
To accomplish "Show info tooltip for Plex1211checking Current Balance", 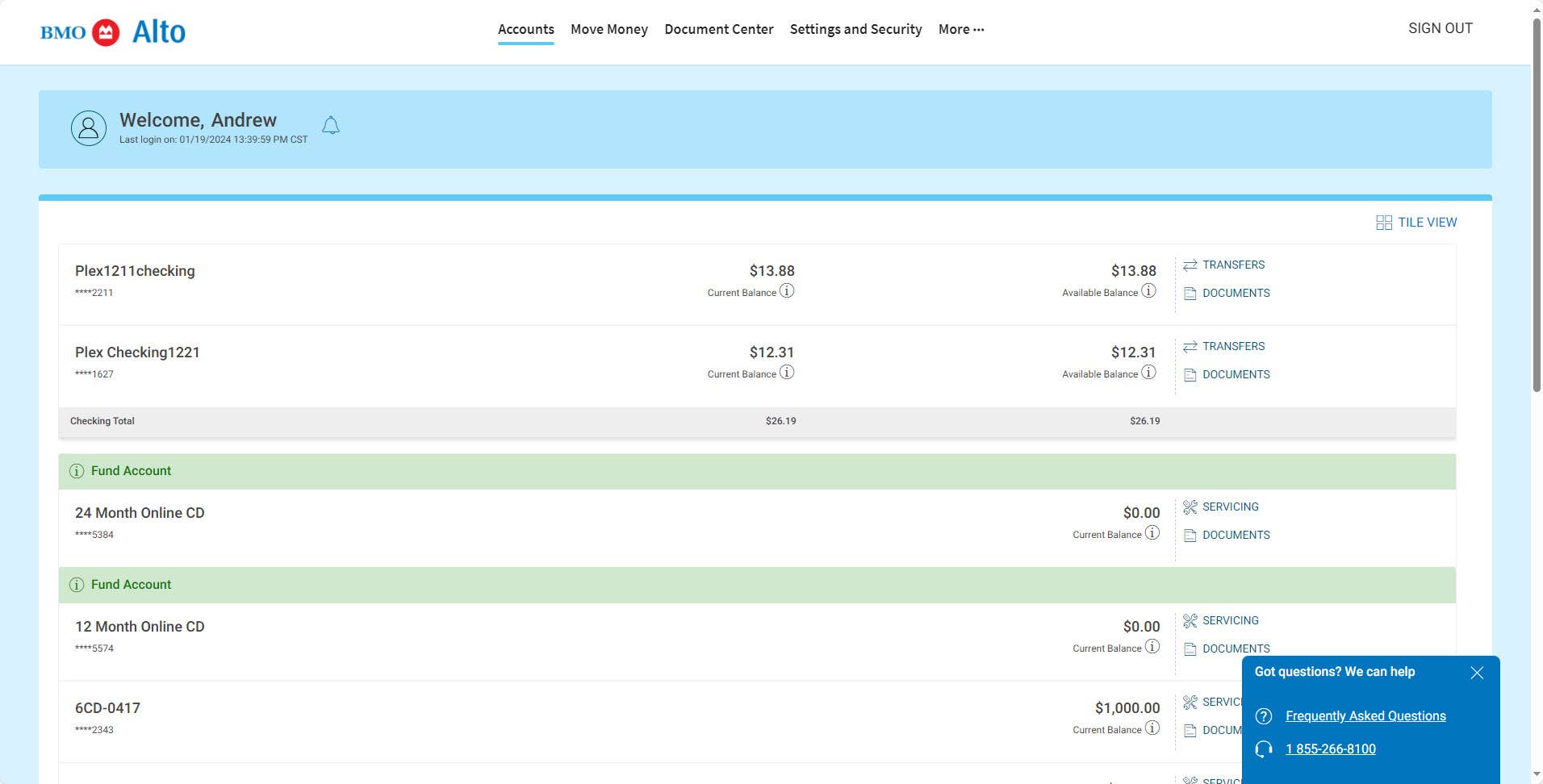I will click(x=787, y=293).
